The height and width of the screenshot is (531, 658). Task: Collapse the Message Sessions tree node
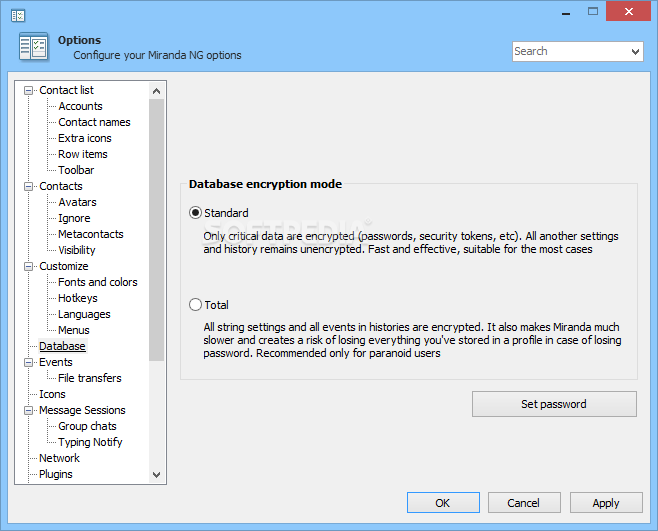tap(28, 410)
